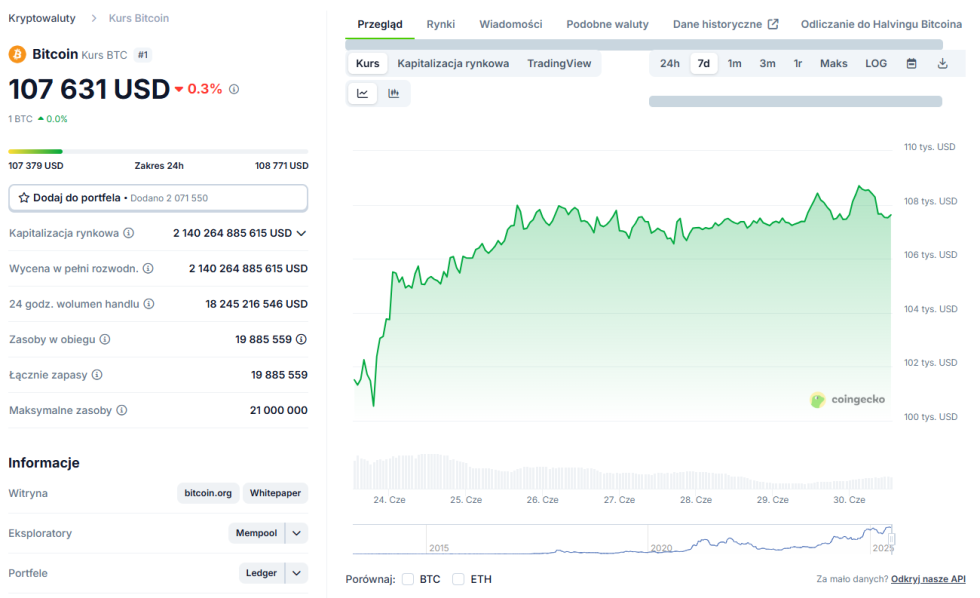Viewport: 980px width, 598px height.
Task: Toggle the LOG scale option
Action: pos(875,63)
